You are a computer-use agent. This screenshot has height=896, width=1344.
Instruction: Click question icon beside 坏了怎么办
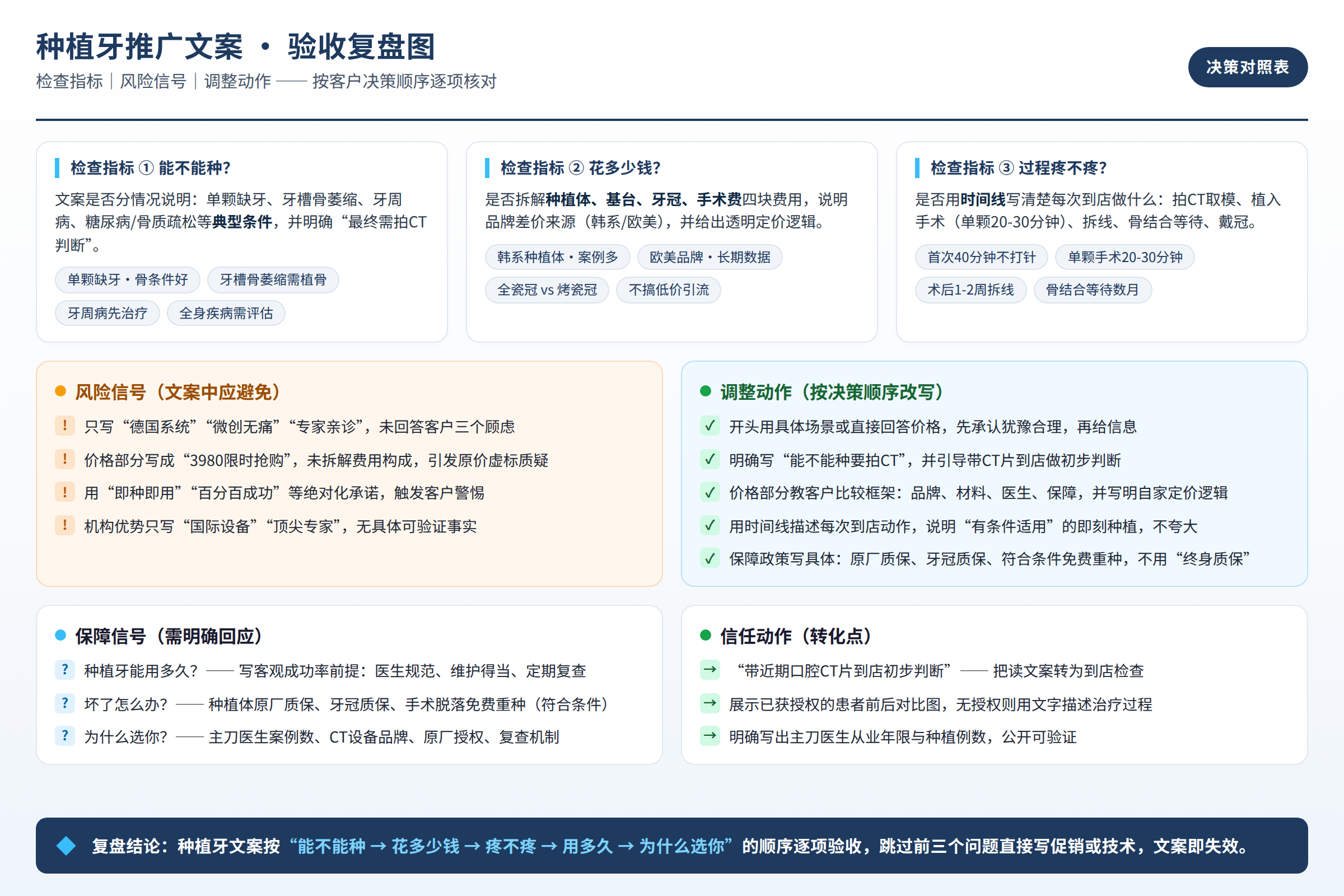coord(65,703)
